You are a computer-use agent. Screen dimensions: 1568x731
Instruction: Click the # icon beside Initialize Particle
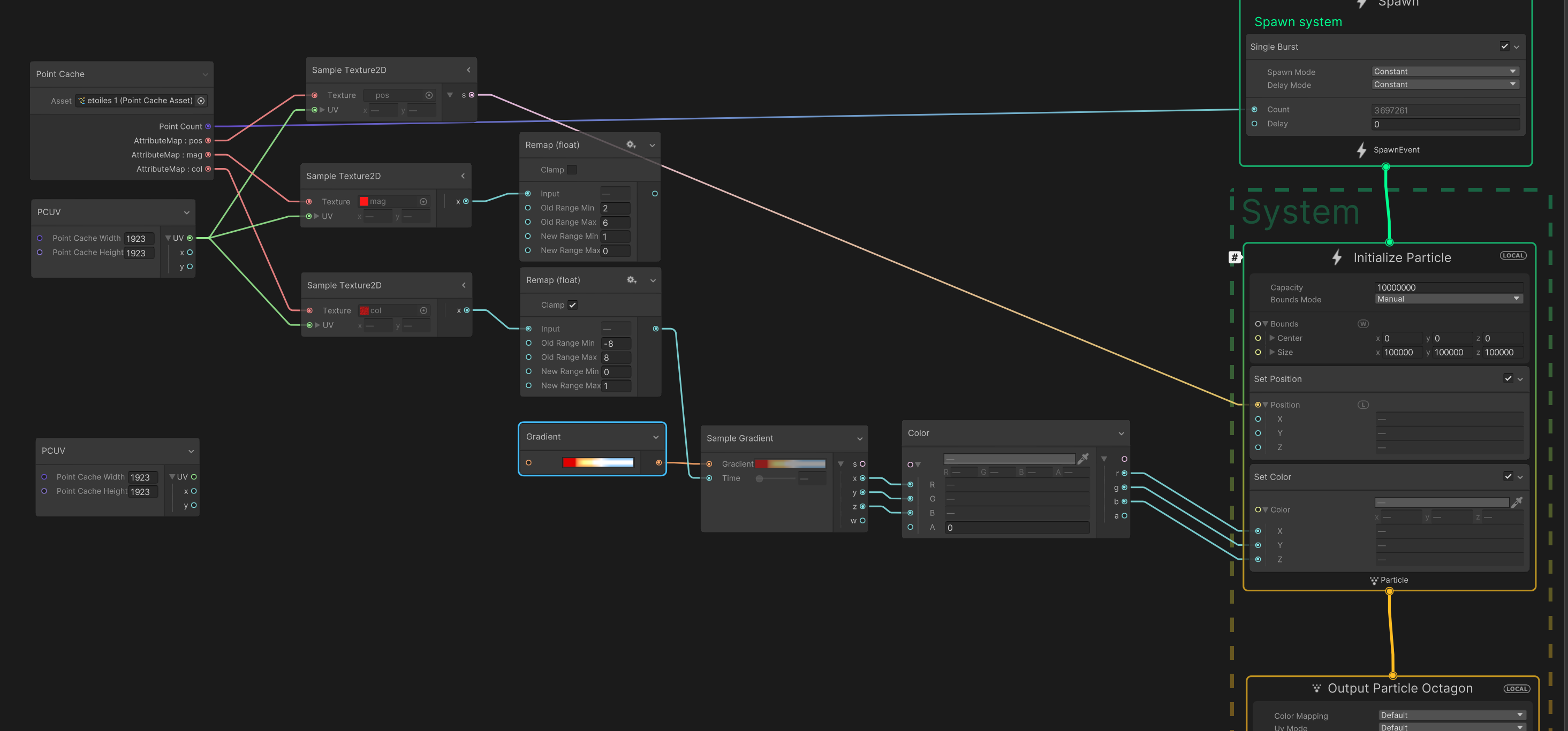[1235, 257]
